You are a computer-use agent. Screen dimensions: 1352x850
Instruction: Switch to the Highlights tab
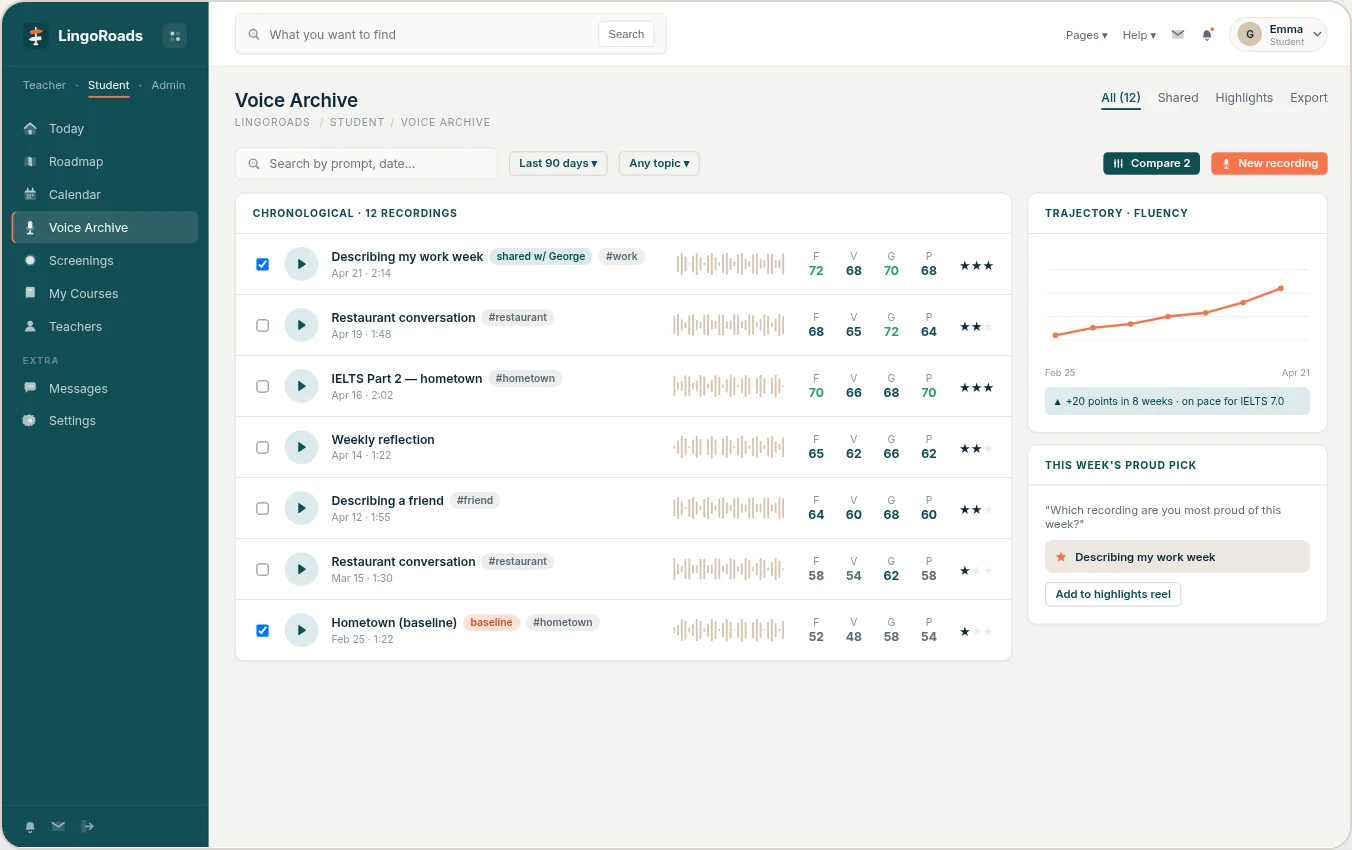(x=1244, y=98)
